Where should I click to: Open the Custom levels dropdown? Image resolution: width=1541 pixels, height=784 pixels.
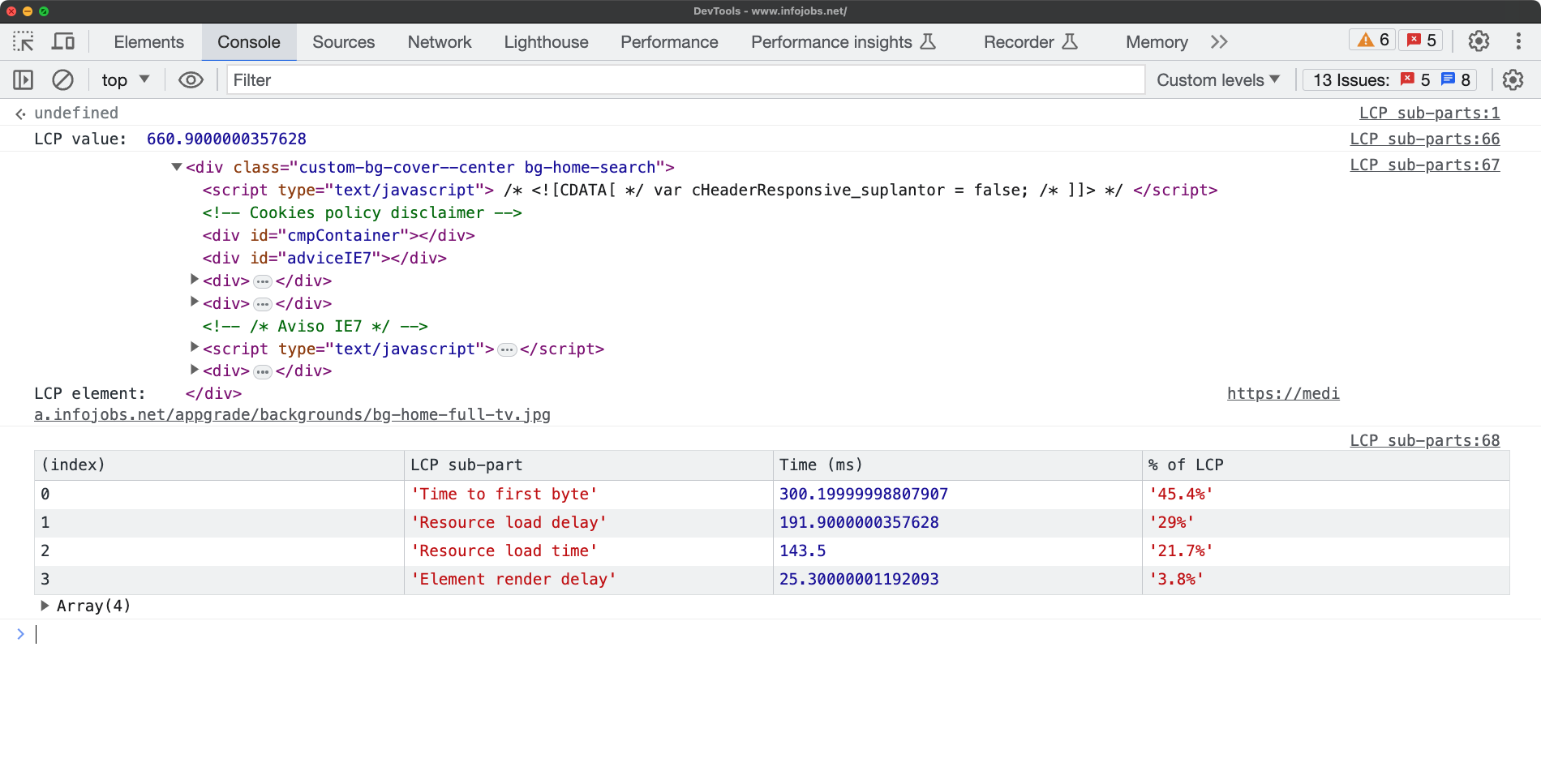coord(1218,79)
